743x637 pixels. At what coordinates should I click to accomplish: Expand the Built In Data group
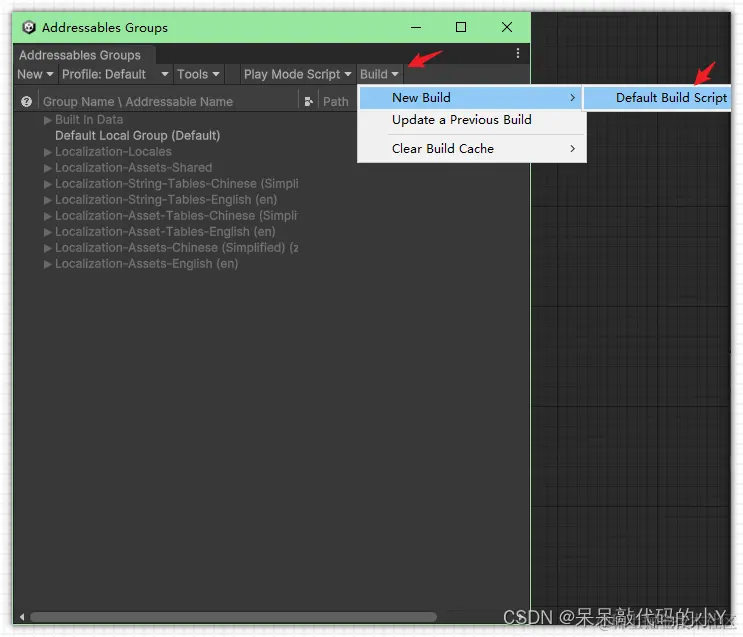47,120
